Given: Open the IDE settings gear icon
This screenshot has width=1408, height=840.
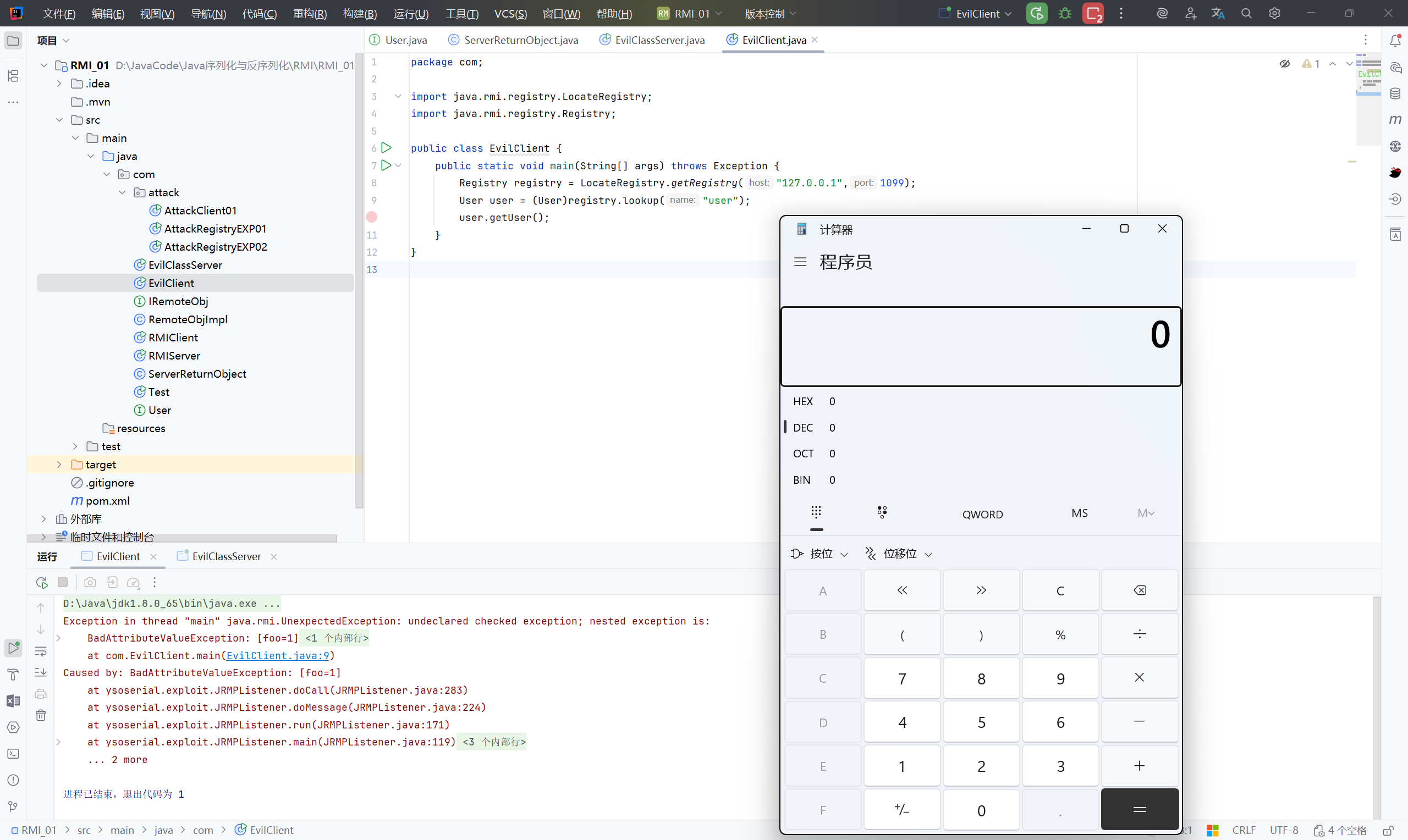Looking at the screenshot, I should tap(1274, 14).
